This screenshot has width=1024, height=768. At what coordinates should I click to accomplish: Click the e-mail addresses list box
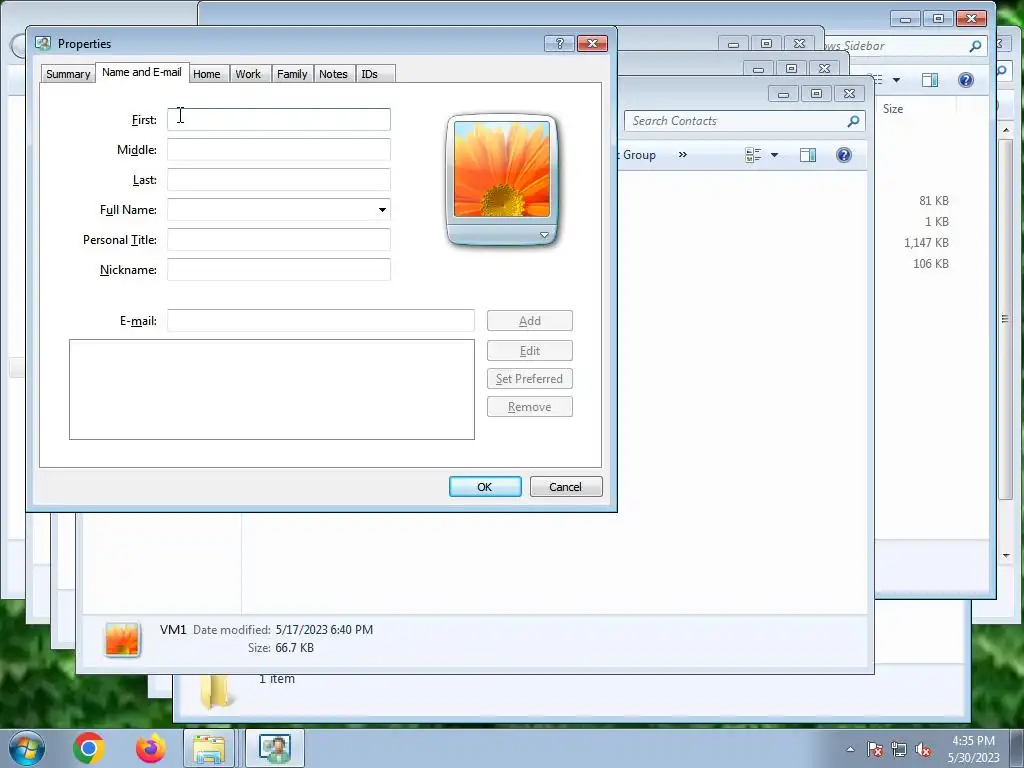(x=272, y=389)
